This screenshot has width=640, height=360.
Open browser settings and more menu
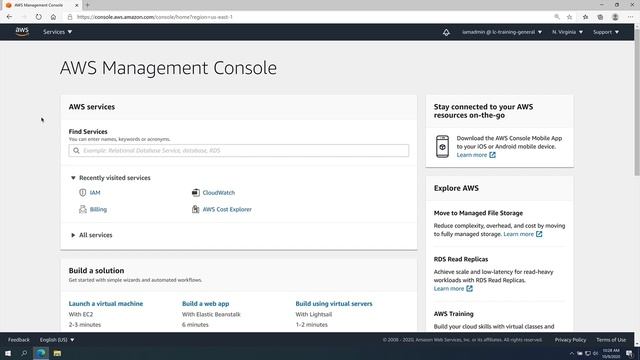(x=631, y=17)
